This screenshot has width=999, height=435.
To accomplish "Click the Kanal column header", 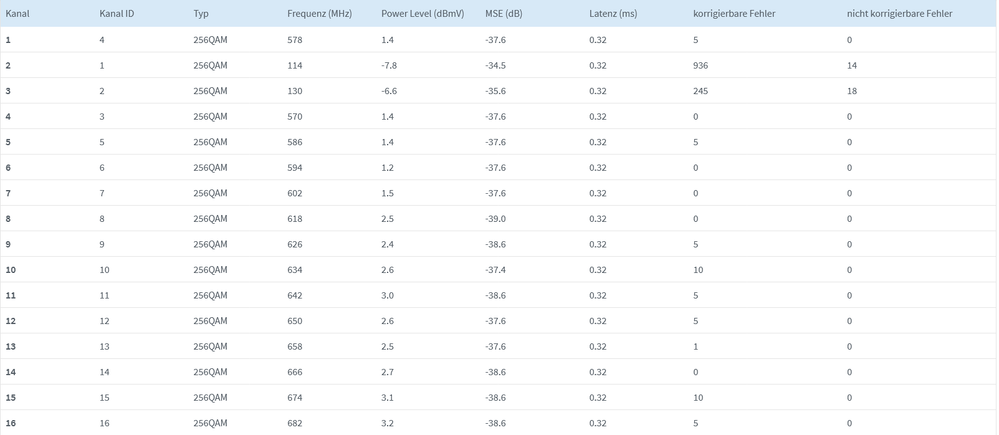I will point(17,14).
